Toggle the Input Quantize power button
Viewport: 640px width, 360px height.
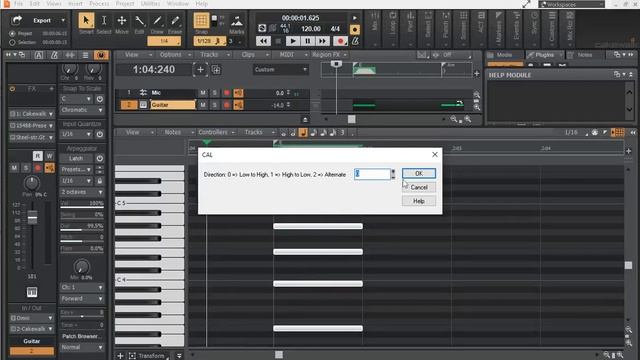pos(100,134)
